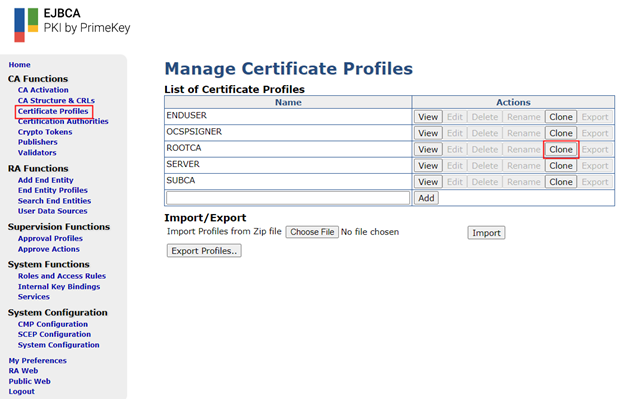Select the ROOTCA name cell
Image resolution: width=624 pixels, height=399 pixels.
click(x=288, y=149)
